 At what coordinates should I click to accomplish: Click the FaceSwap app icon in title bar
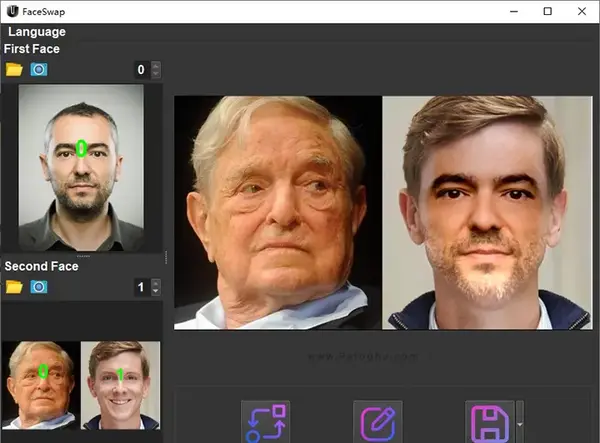point(13,11)
